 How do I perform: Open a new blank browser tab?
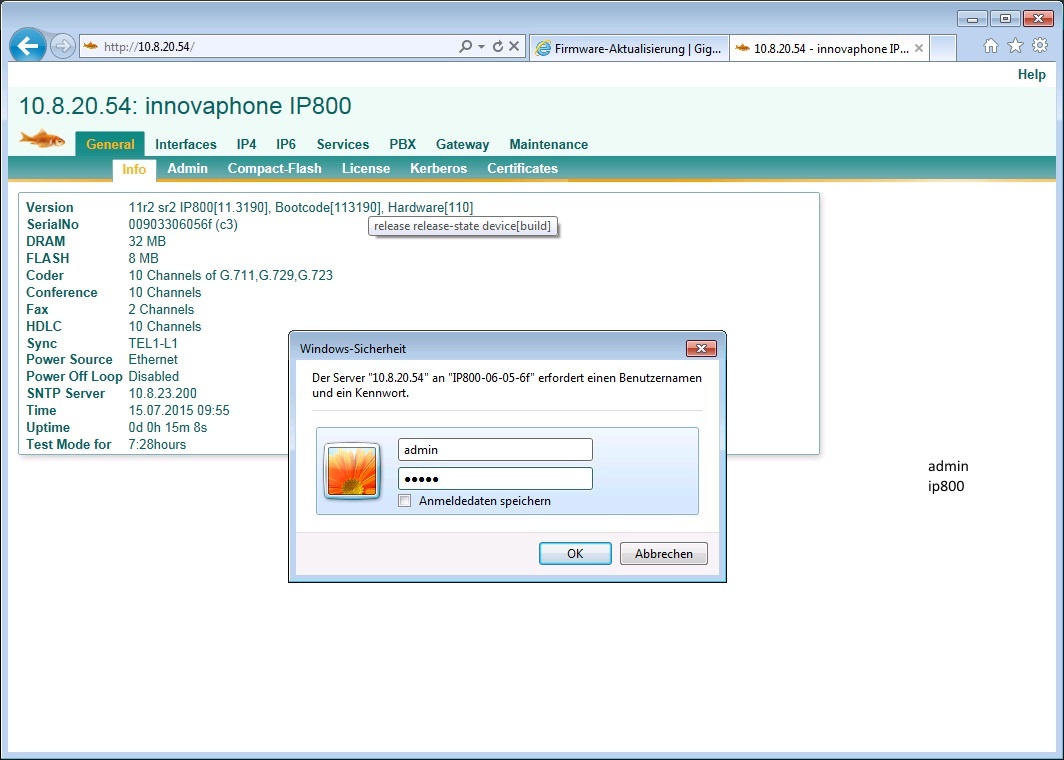tap(943, 48)
